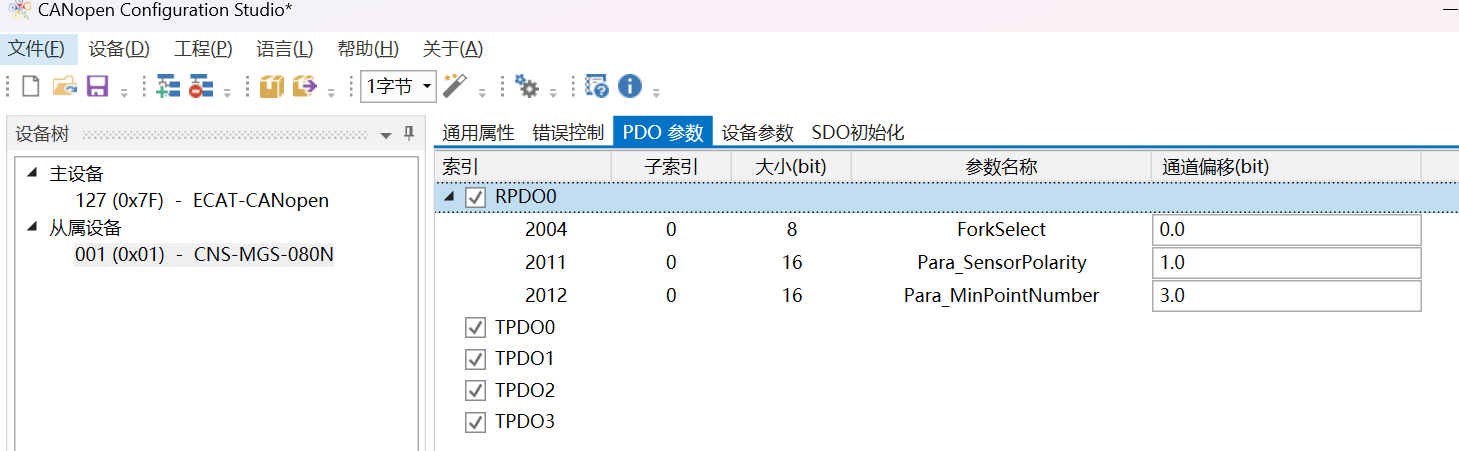Click index value 2004
The height and width of the screenshot is (451, 1459).
tap(546, 230)
